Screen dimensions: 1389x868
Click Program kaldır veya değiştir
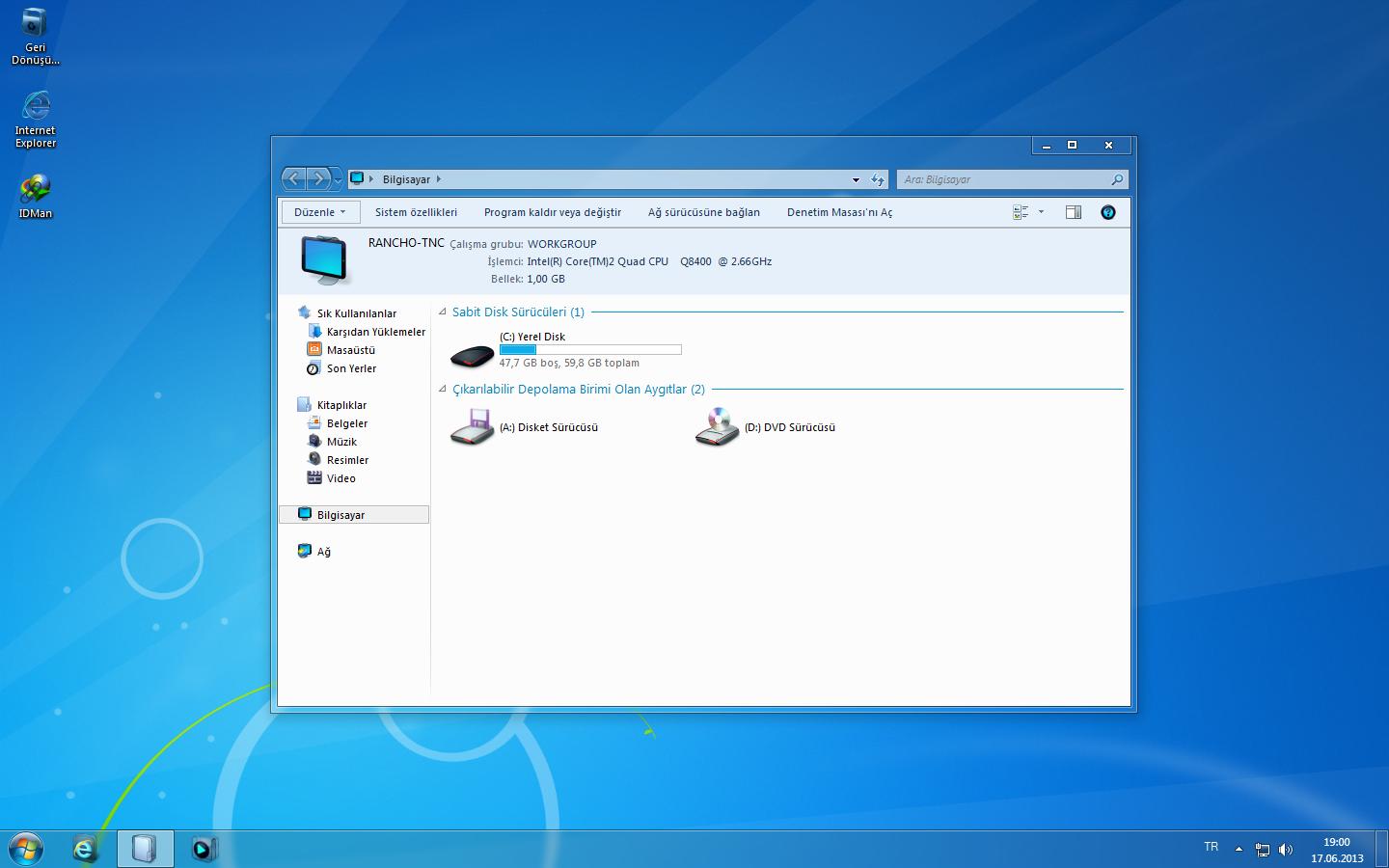click(552, 212)
